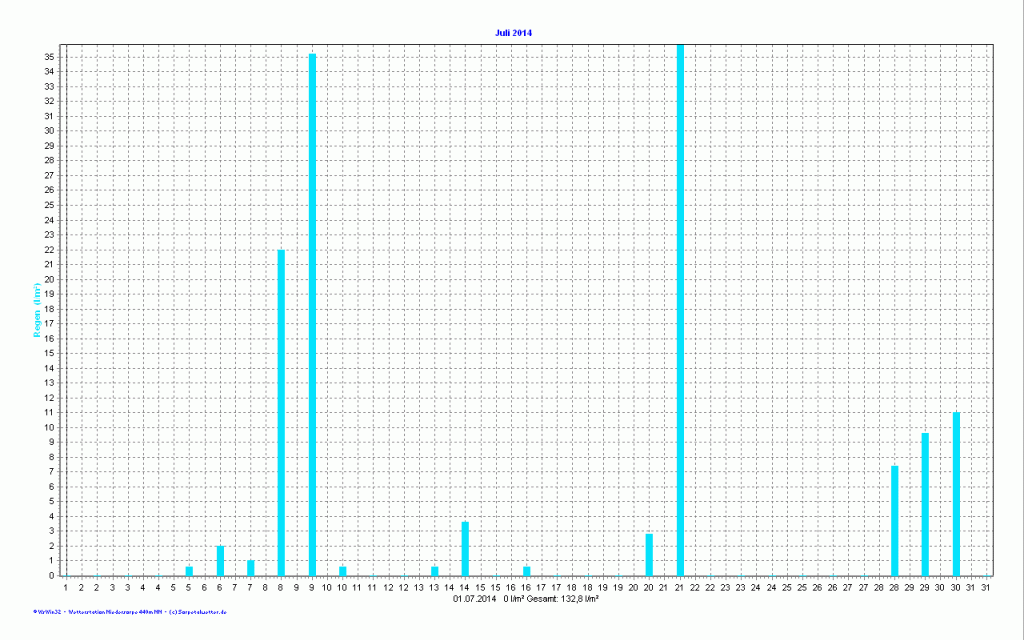
Task: Click x-axis day label 31
Action: tap(986, 588)
